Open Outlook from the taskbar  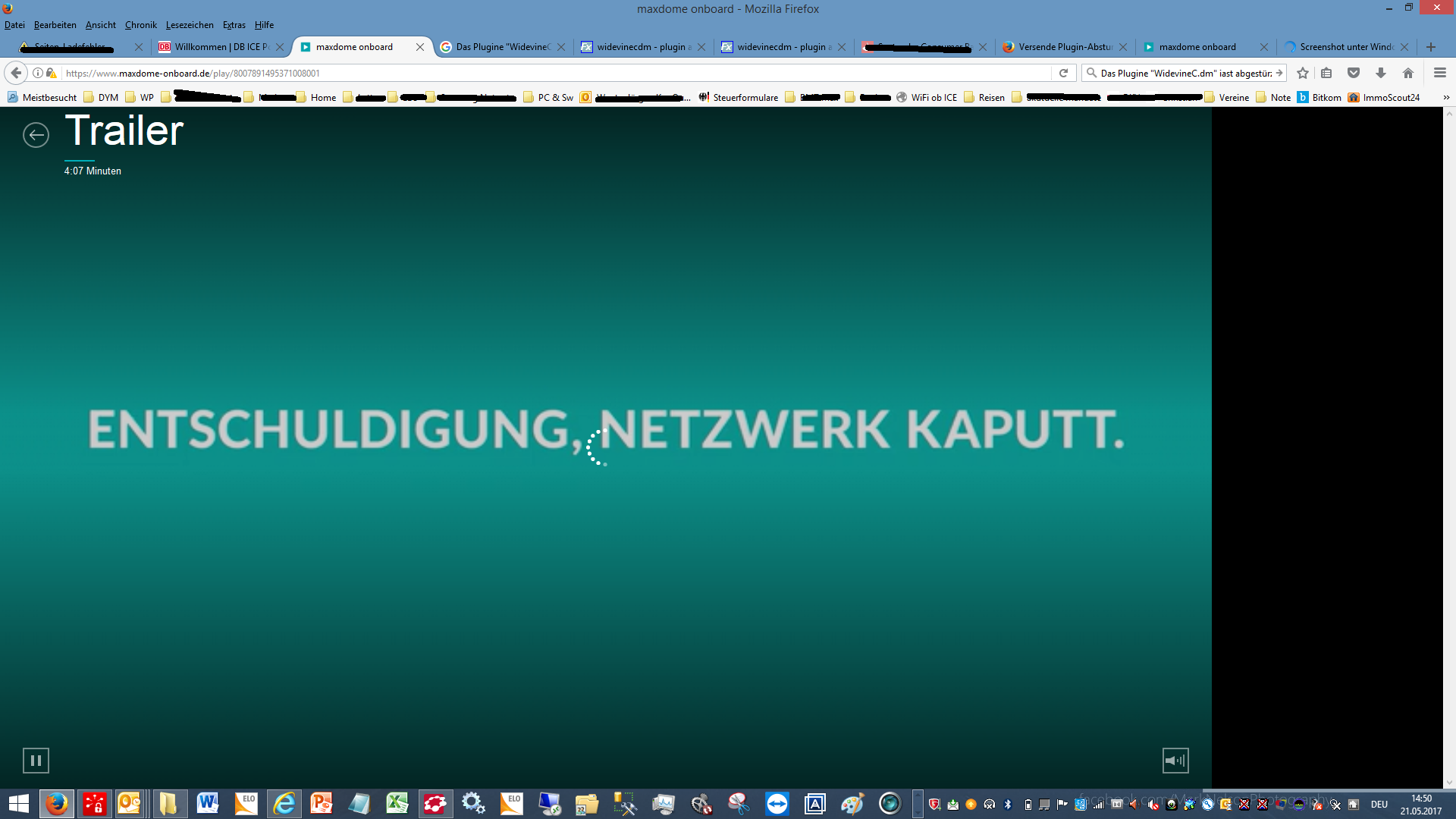click(x=130, y=804)
